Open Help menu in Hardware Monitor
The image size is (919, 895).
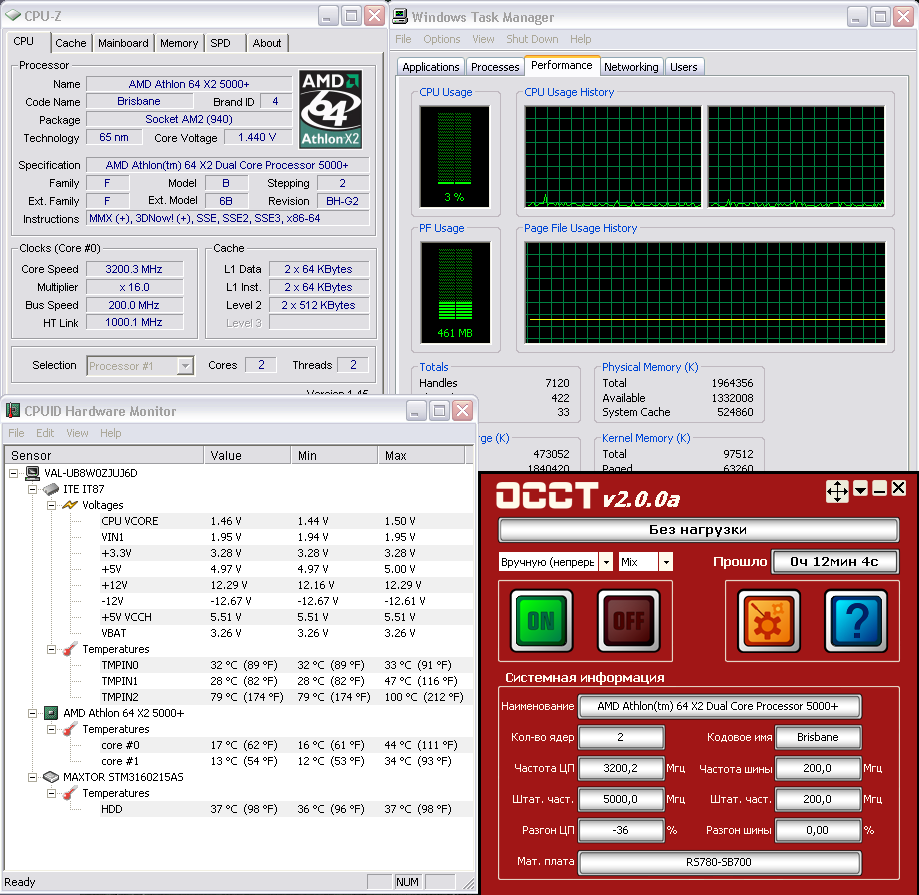(110, 433)
